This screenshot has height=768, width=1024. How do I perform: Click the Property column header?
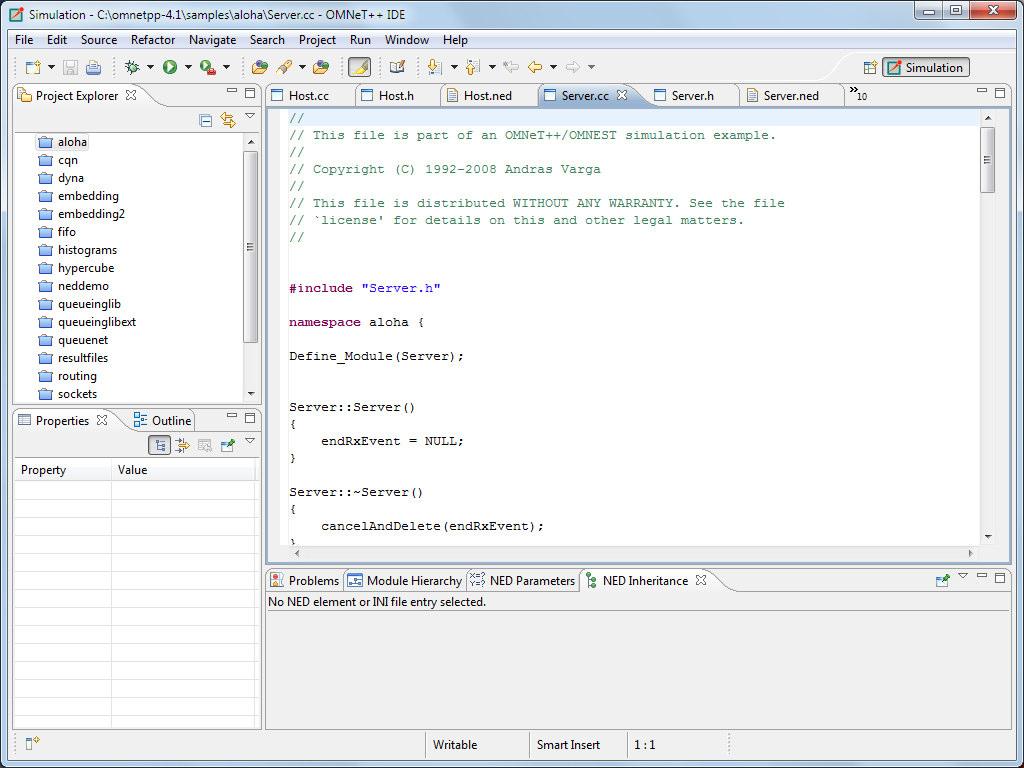tap(63, 470)
